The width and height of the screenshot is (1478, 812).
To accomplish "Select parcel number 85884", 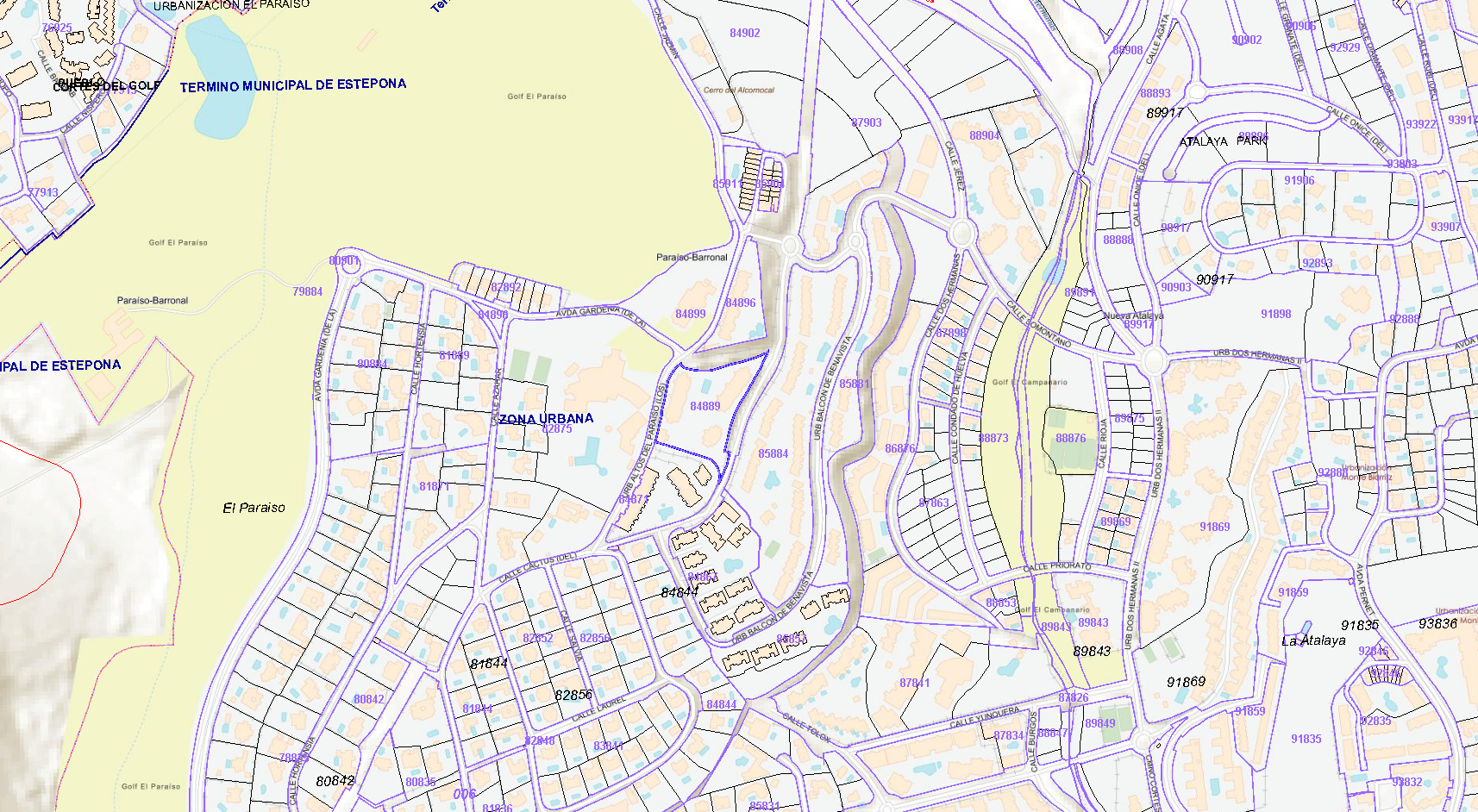I will tap(773, 453).
